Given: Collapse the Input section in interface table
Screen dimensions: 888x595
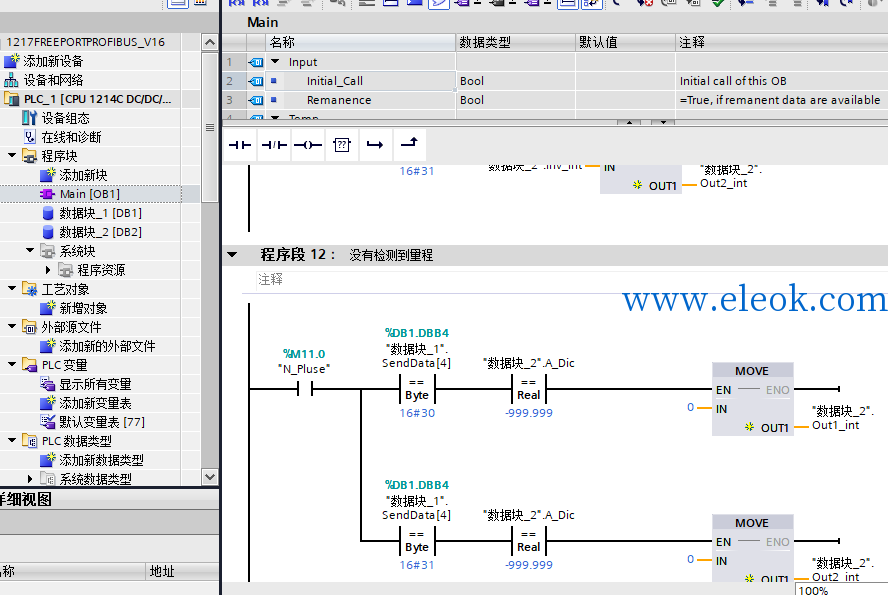Looking at the screenshot, I should click(275, 61).
